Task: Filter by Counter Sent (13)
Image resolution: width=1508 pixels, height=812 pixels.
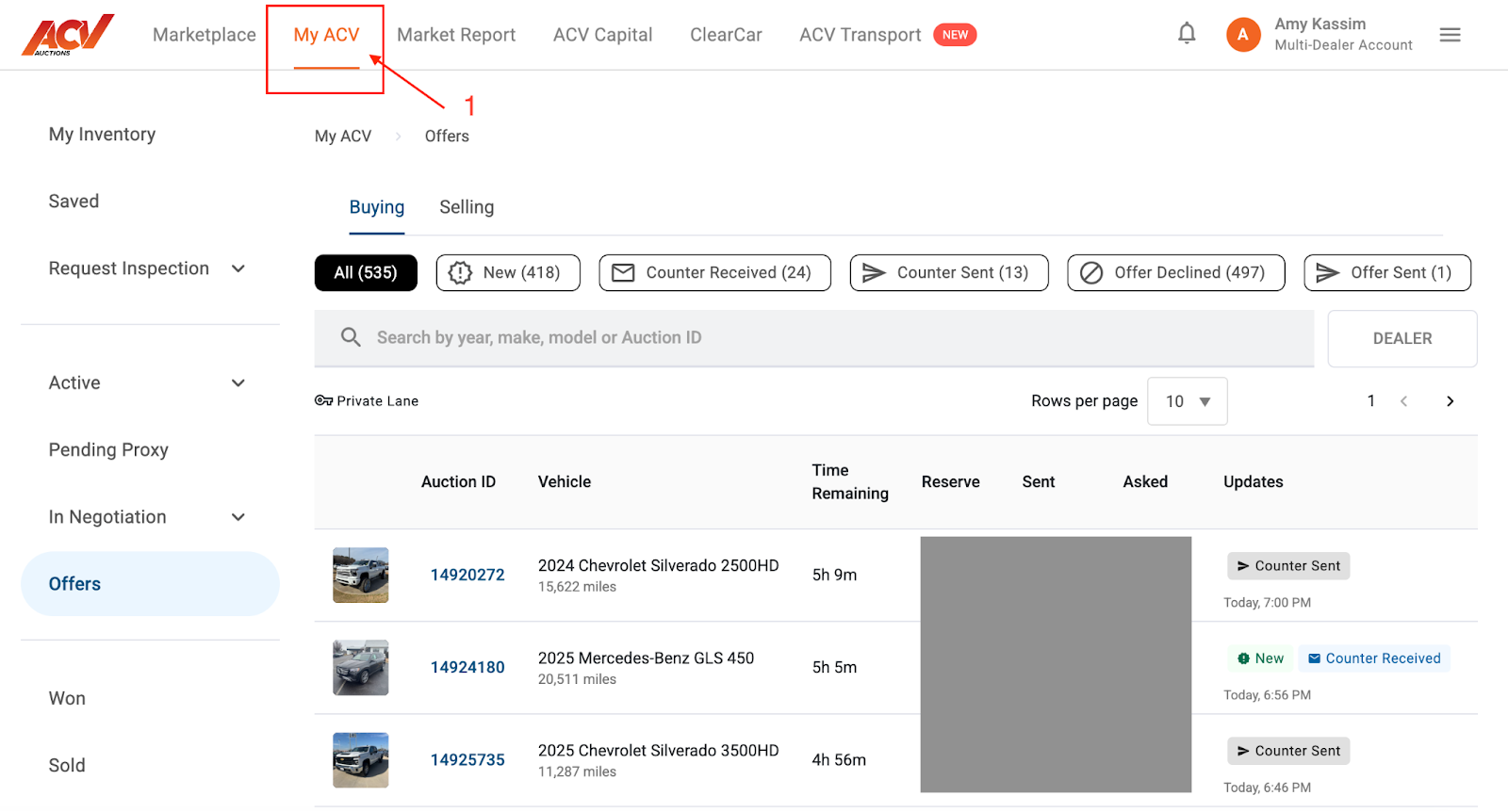Action: [x=949, y=272]
